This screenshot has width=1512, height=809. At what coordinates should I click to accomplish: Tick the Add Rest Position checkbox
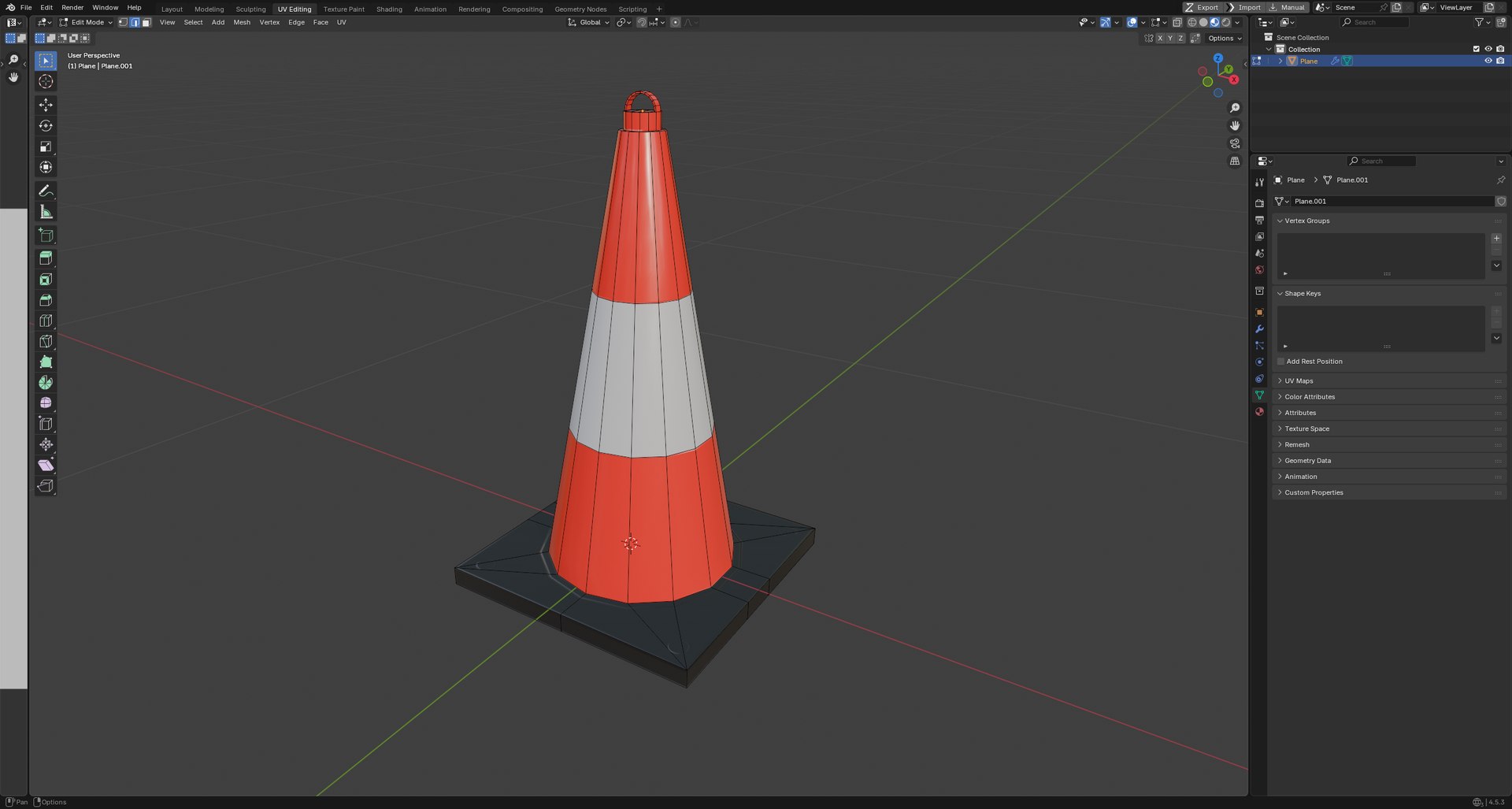[1280, 362]
